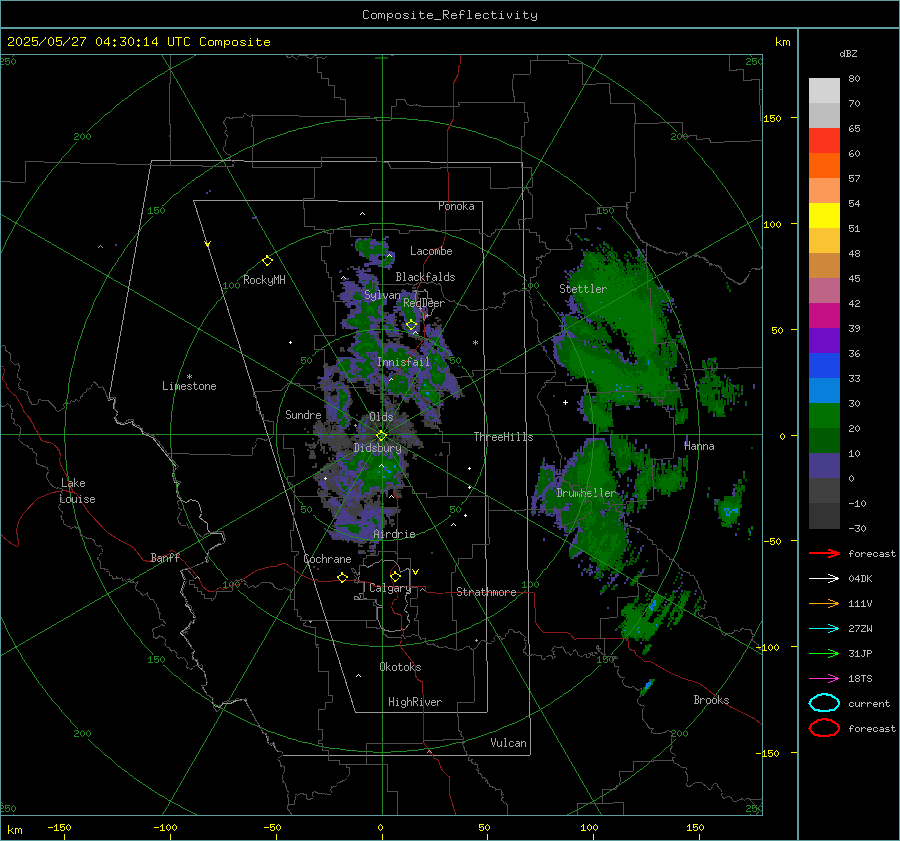
Task: Click the light blue 33 dBZ swatch
Action: tap(824, 390)
